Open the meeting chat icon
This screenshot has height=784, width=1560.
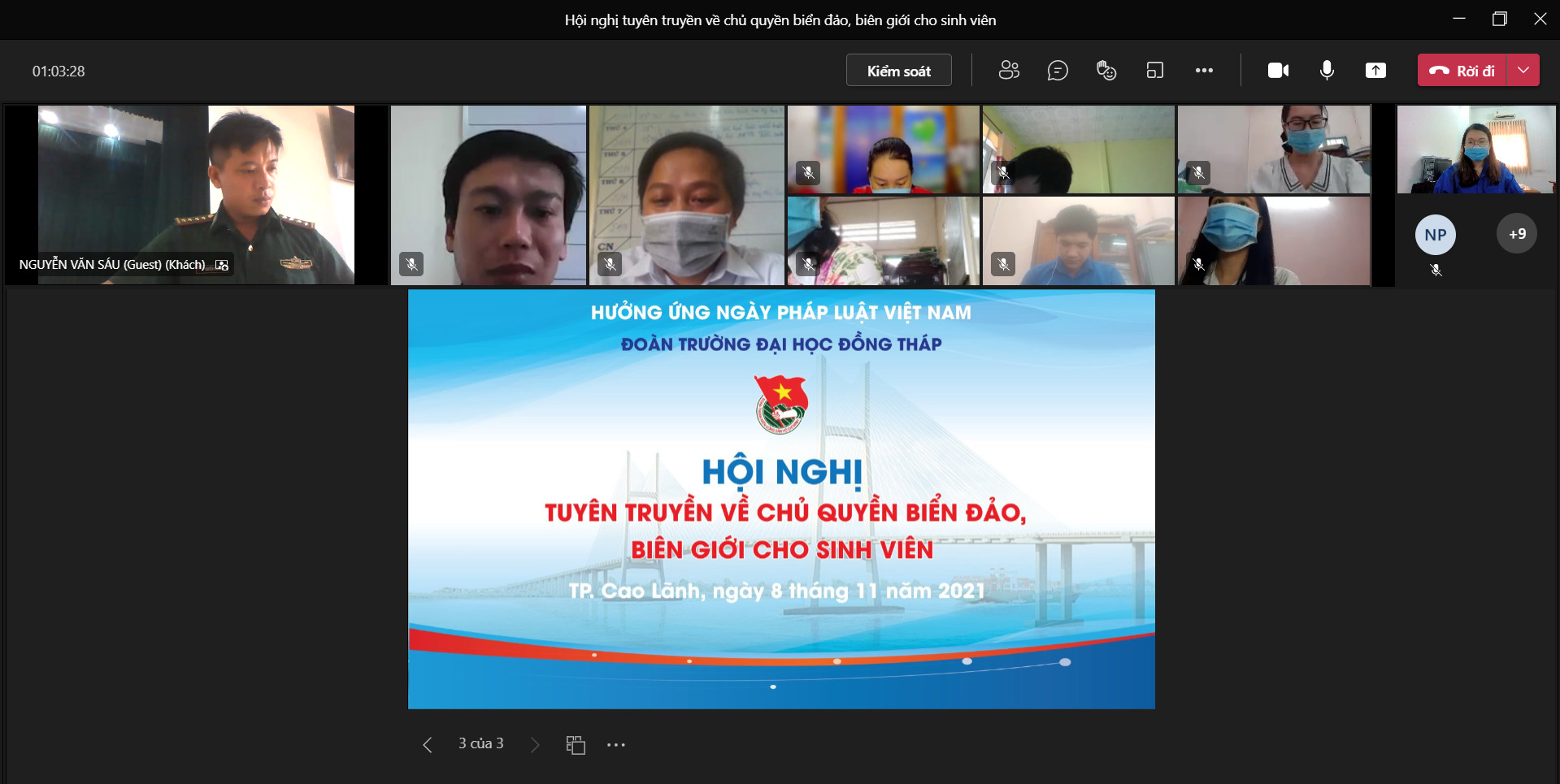pyautogui.click(x=1058, y=71)
